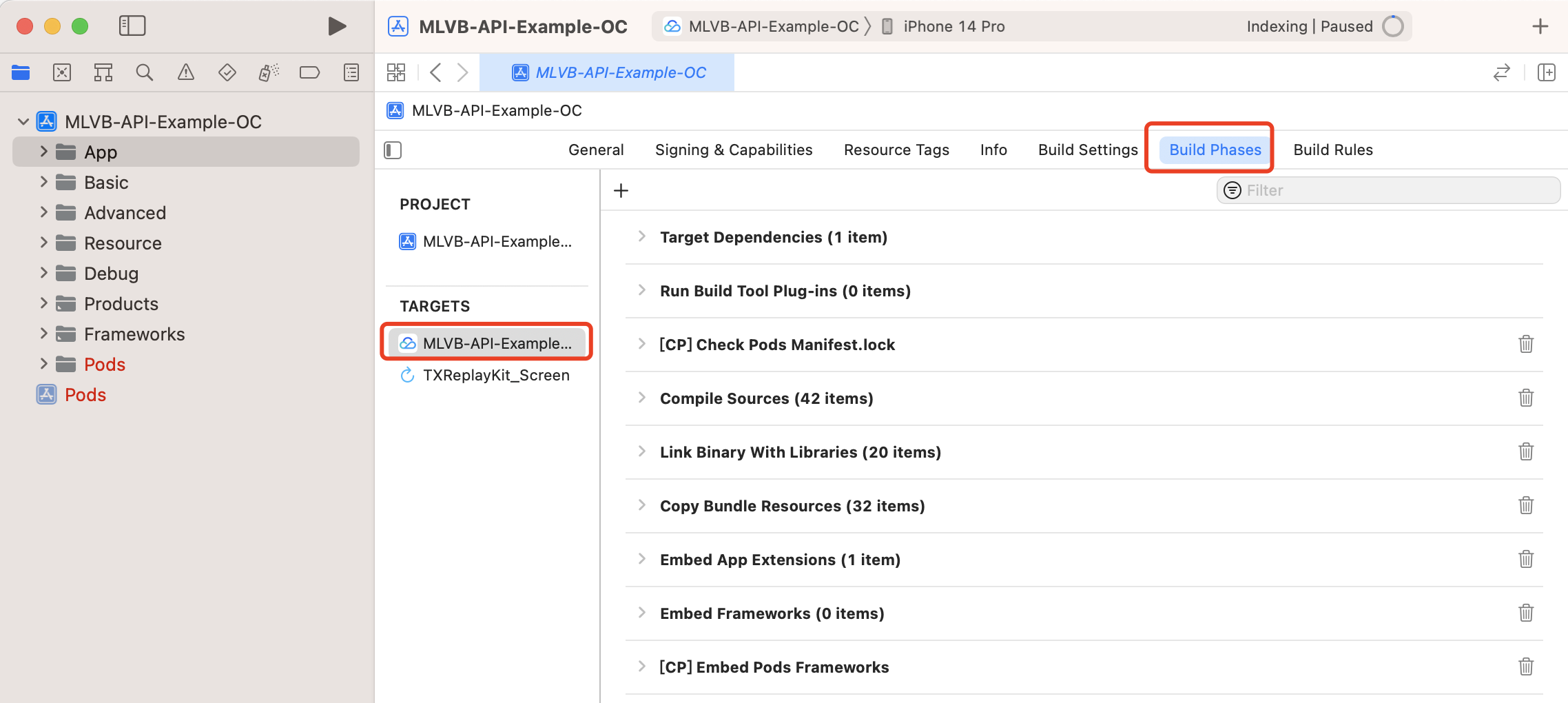Click the related items grid icon
Viewport: 1568px width, 703px height.
(396, 72)
